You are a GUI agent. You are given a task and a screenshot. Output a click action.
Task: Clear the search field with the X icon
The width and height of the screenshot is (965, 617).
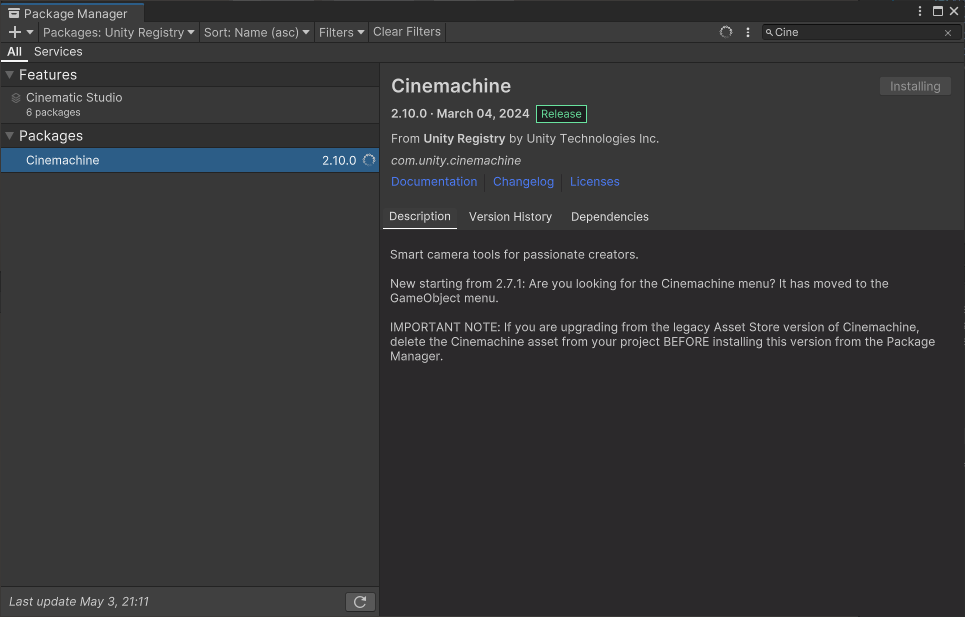click(x=948, y=33)
